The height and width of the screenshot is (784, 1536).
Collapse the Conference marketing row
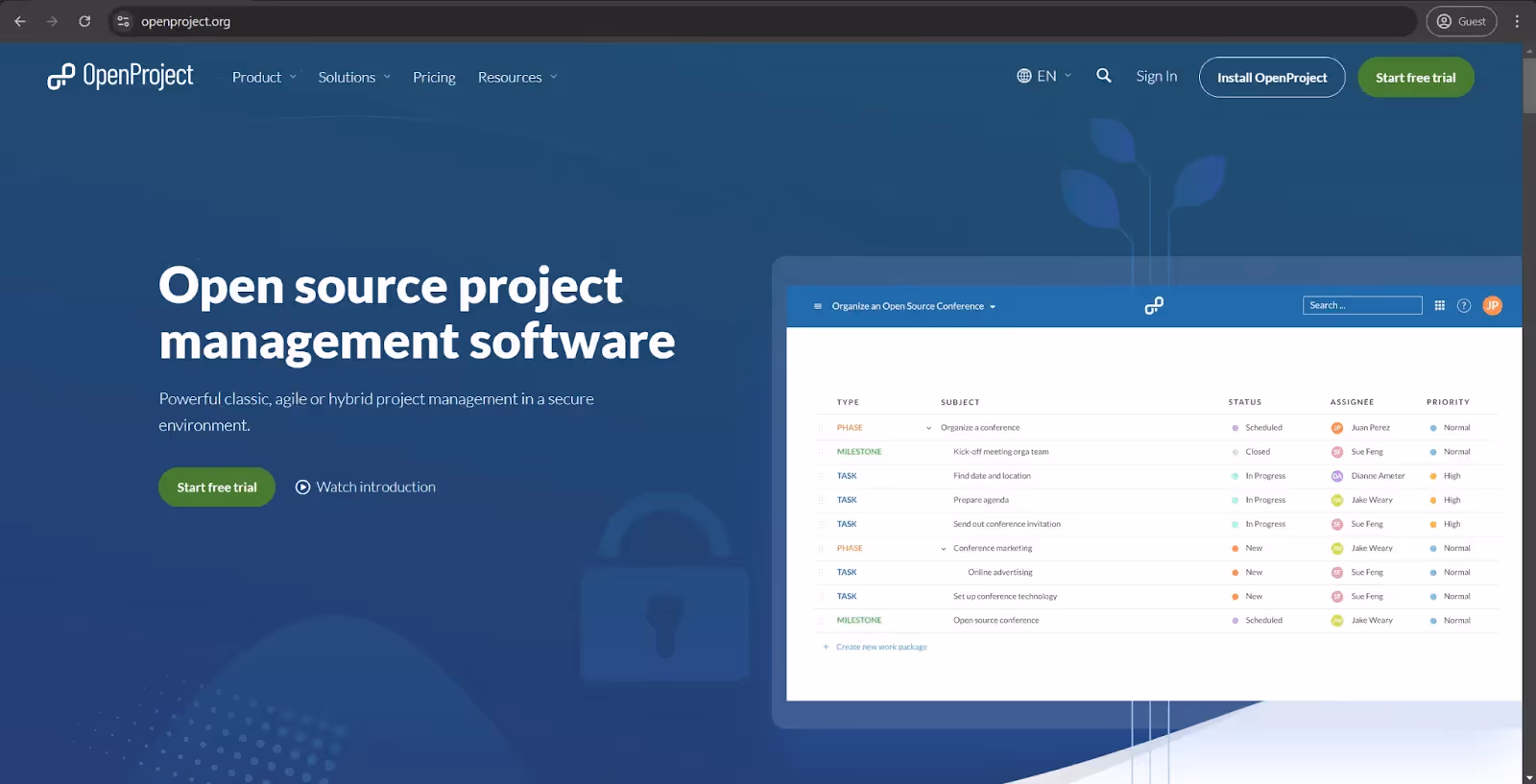pyautogui.click(x=944, y=549)
